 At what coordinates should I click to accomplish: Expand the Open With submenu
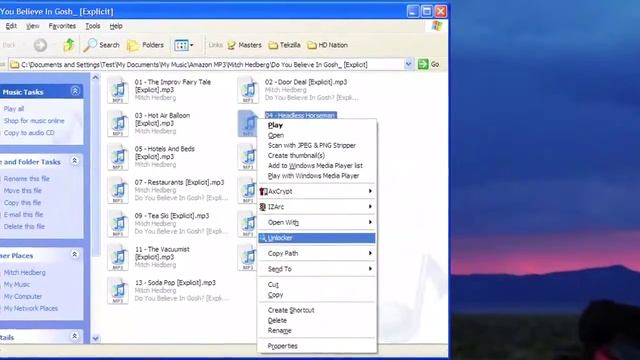click(317, 222)
